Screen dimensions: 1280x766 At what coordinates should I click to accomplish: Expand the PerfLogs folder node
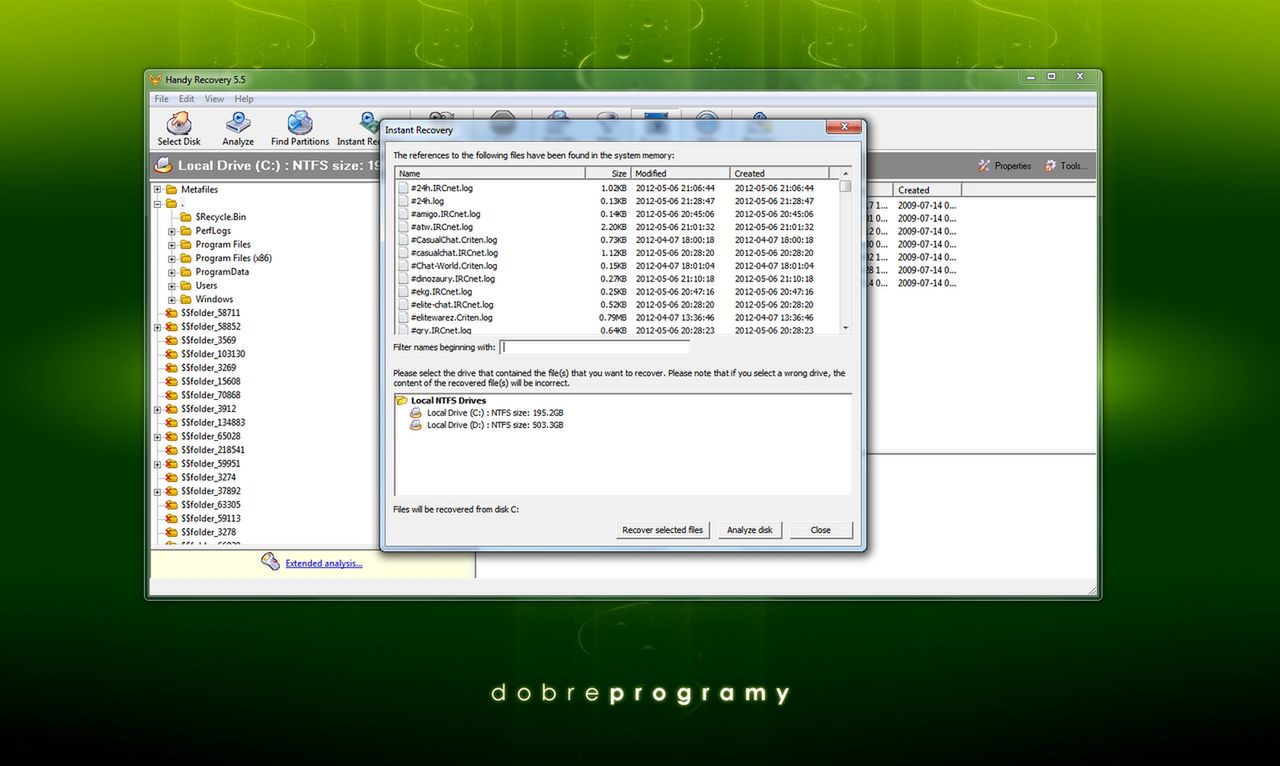(172, 231)
